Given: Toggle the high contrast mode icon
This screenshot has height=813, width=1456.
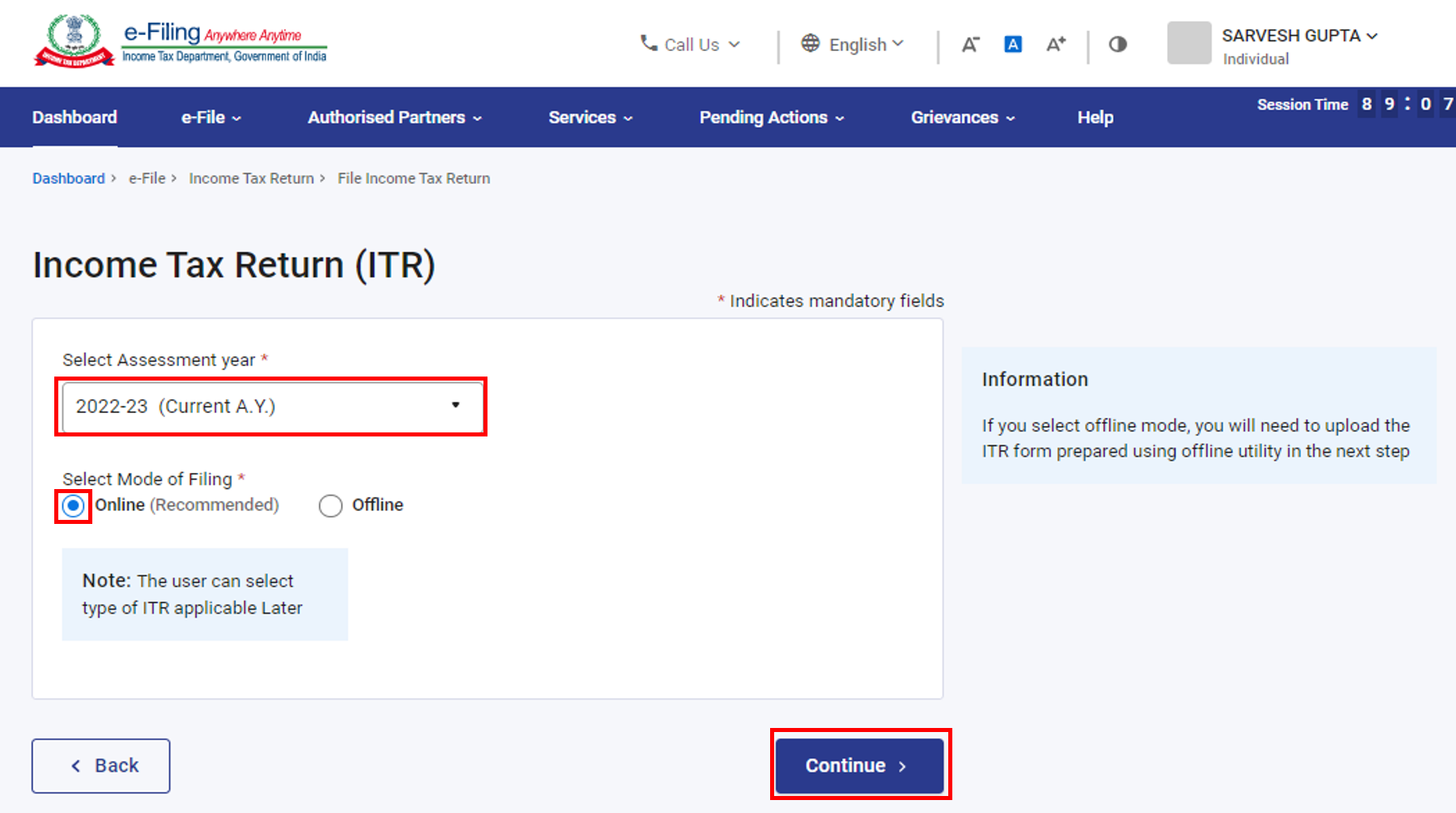Looking at the screenshot, I should coord(1118,45).
